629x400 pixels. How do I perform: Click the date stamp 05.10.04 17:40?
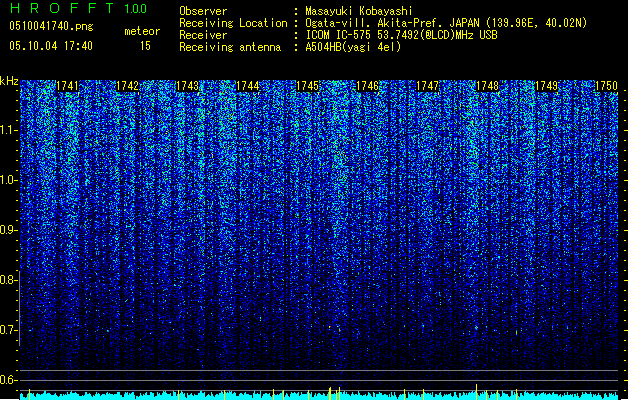point(51,46)
